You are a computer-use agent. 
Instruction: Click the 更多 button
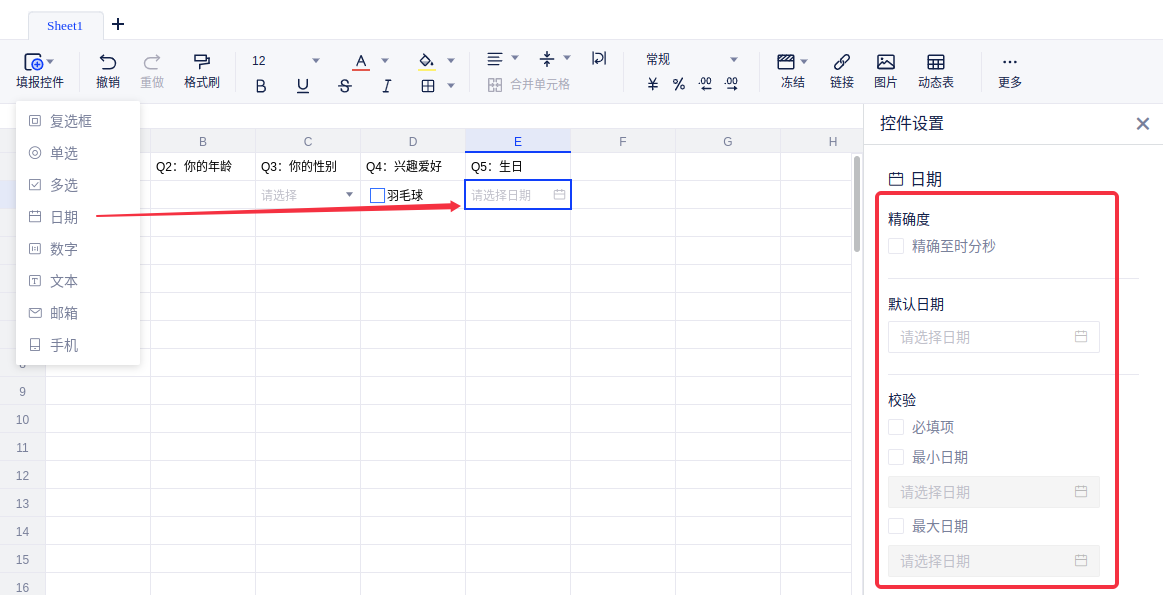(1009, 70)
